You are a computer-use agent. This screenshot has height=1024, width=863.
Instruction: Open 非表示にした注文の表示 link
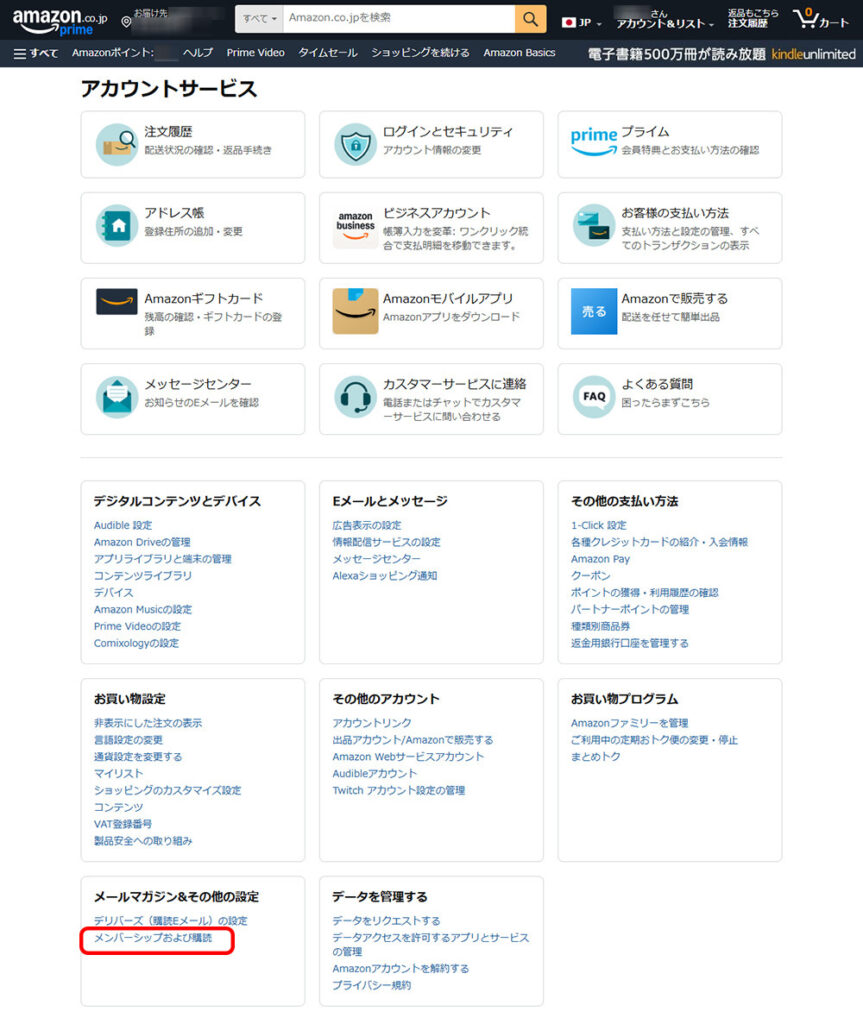click(148, 723)
